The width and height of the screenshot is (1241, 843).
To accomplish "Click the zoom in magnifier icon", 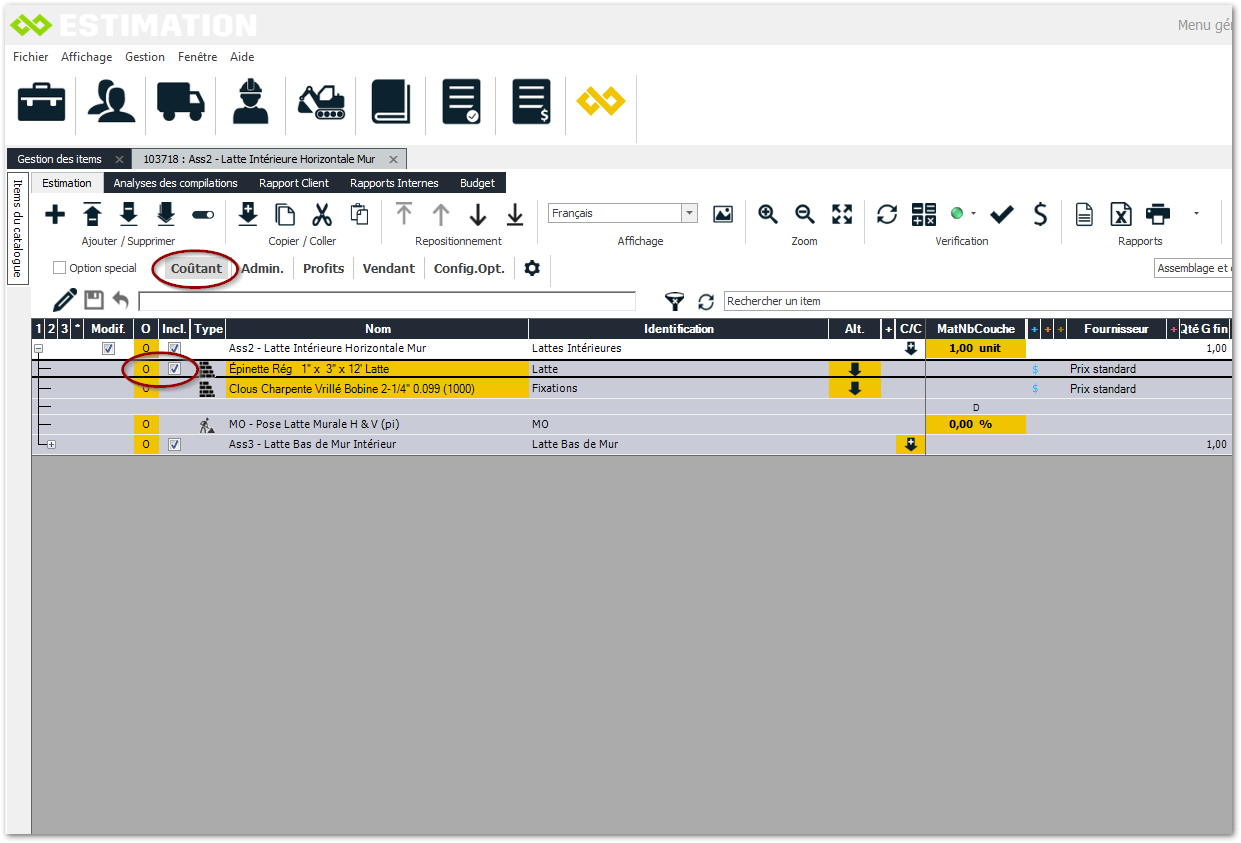I will click(x=768, y=214).
